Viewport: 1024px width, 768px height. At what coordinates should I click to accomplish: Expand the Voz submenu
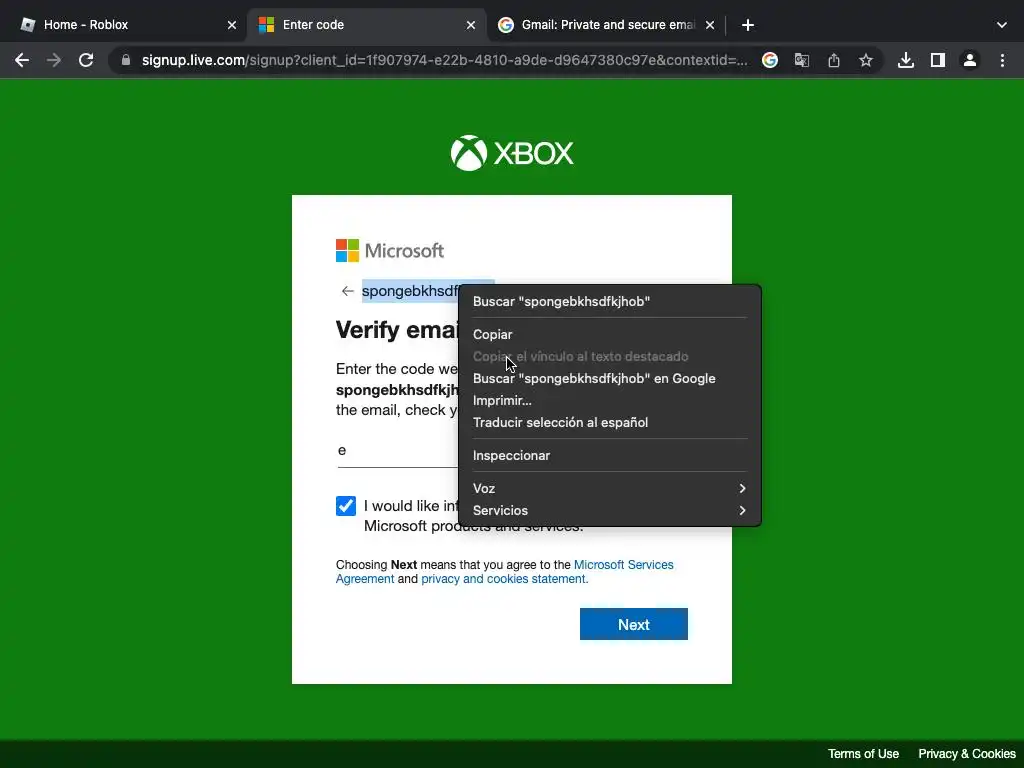tap(609, 488)
